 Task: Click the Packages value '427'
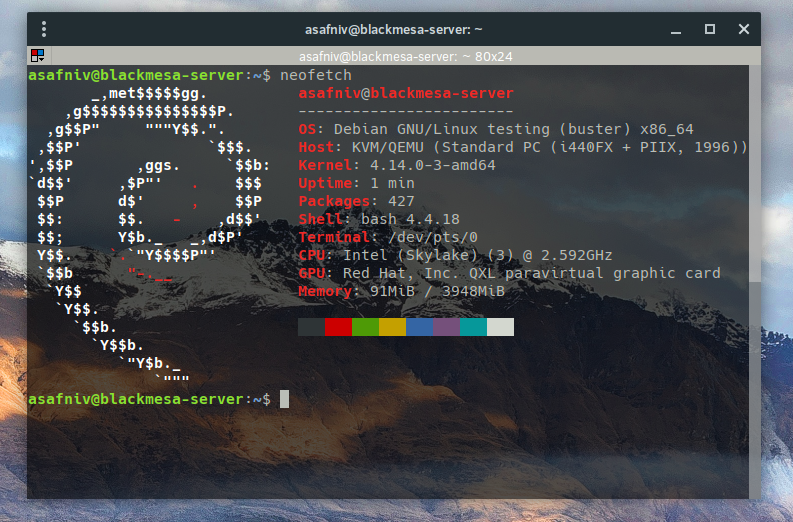click(x=401, y=201)
